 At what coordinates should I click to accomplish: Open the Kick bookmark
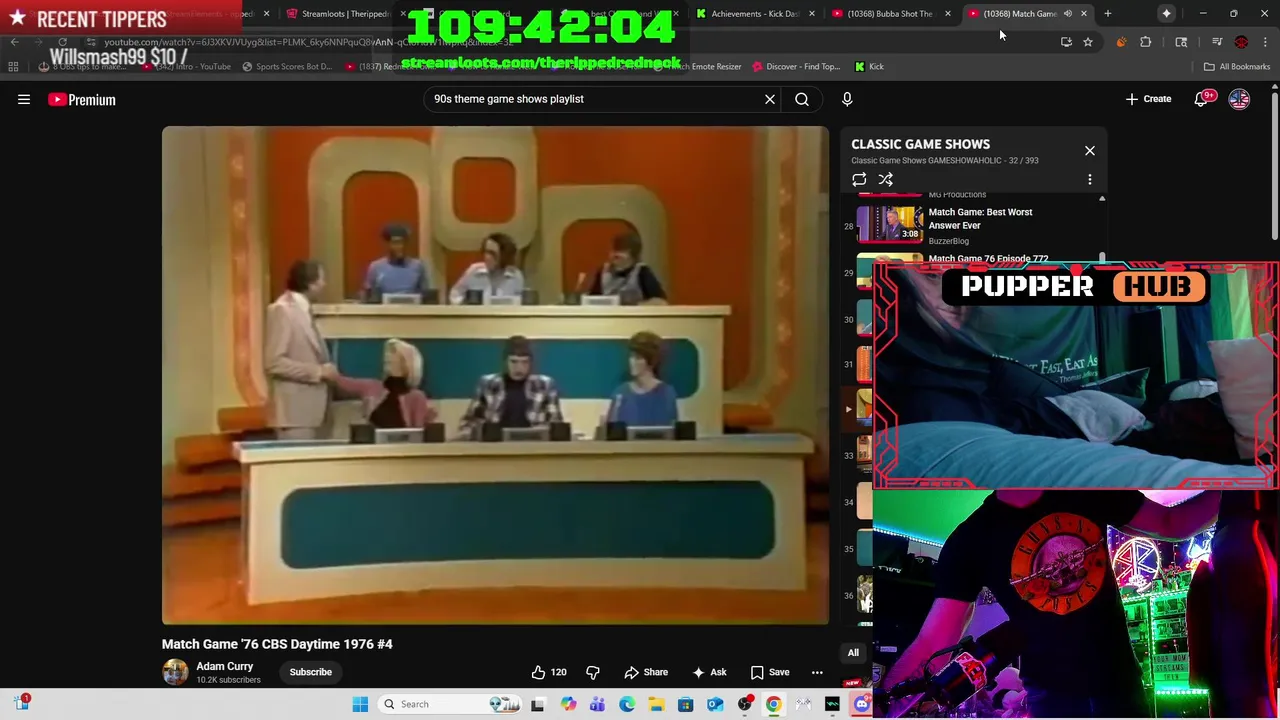coord(869,67)
